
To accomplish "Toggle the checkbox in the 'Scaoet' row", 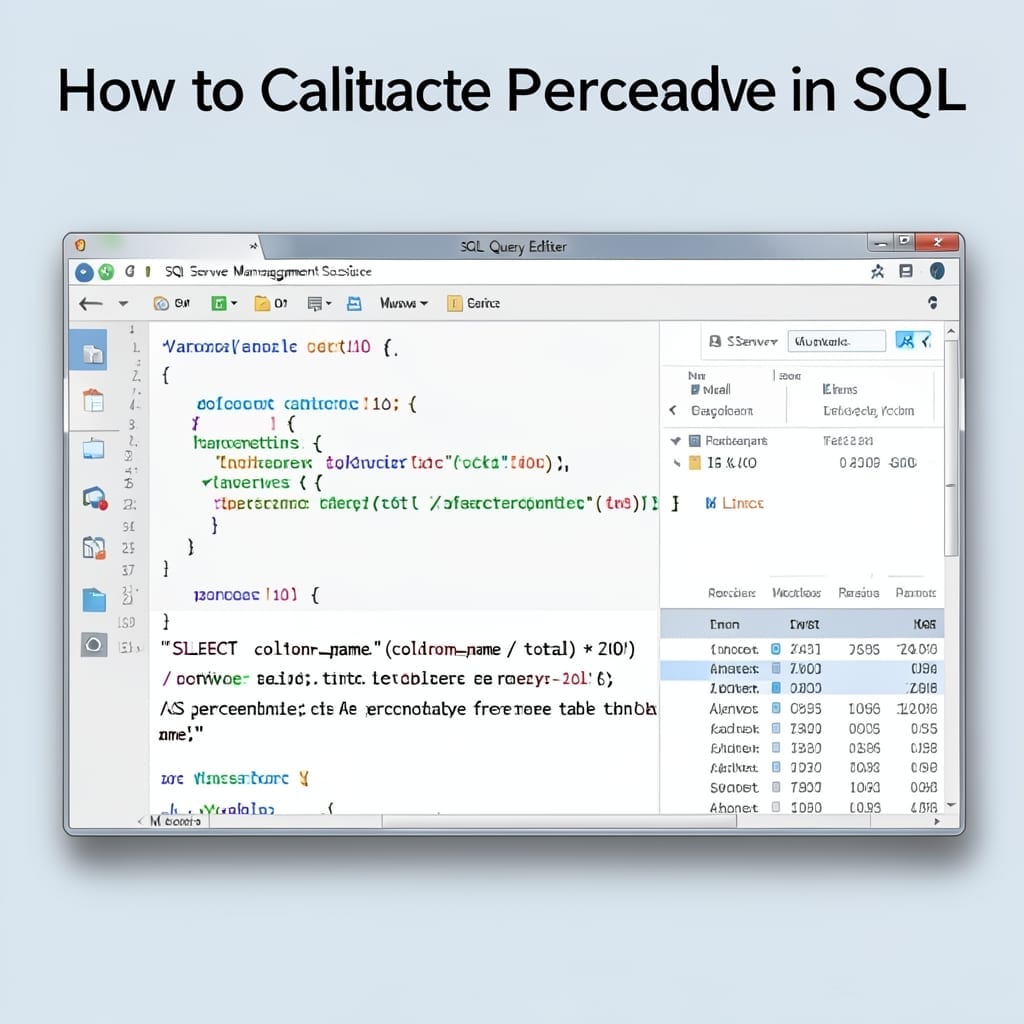I will pos(776,787).
